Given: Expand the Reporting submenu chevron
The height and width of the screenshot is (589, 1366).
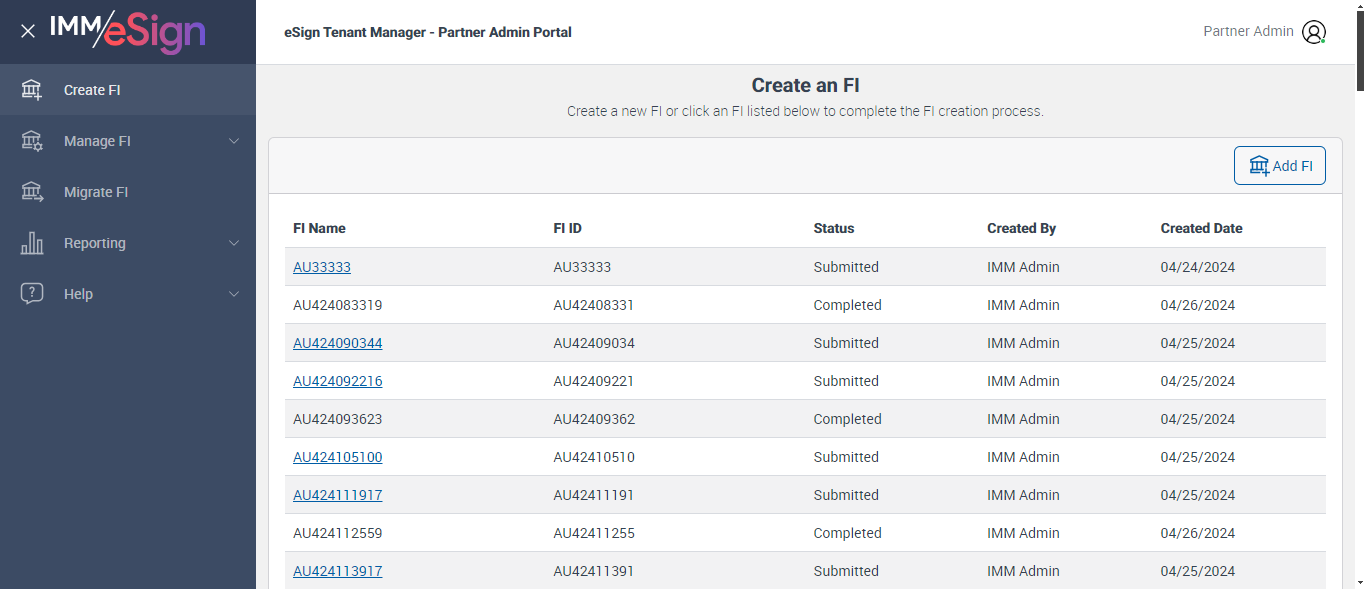Looking at the screenshot, I should [234, 243].
